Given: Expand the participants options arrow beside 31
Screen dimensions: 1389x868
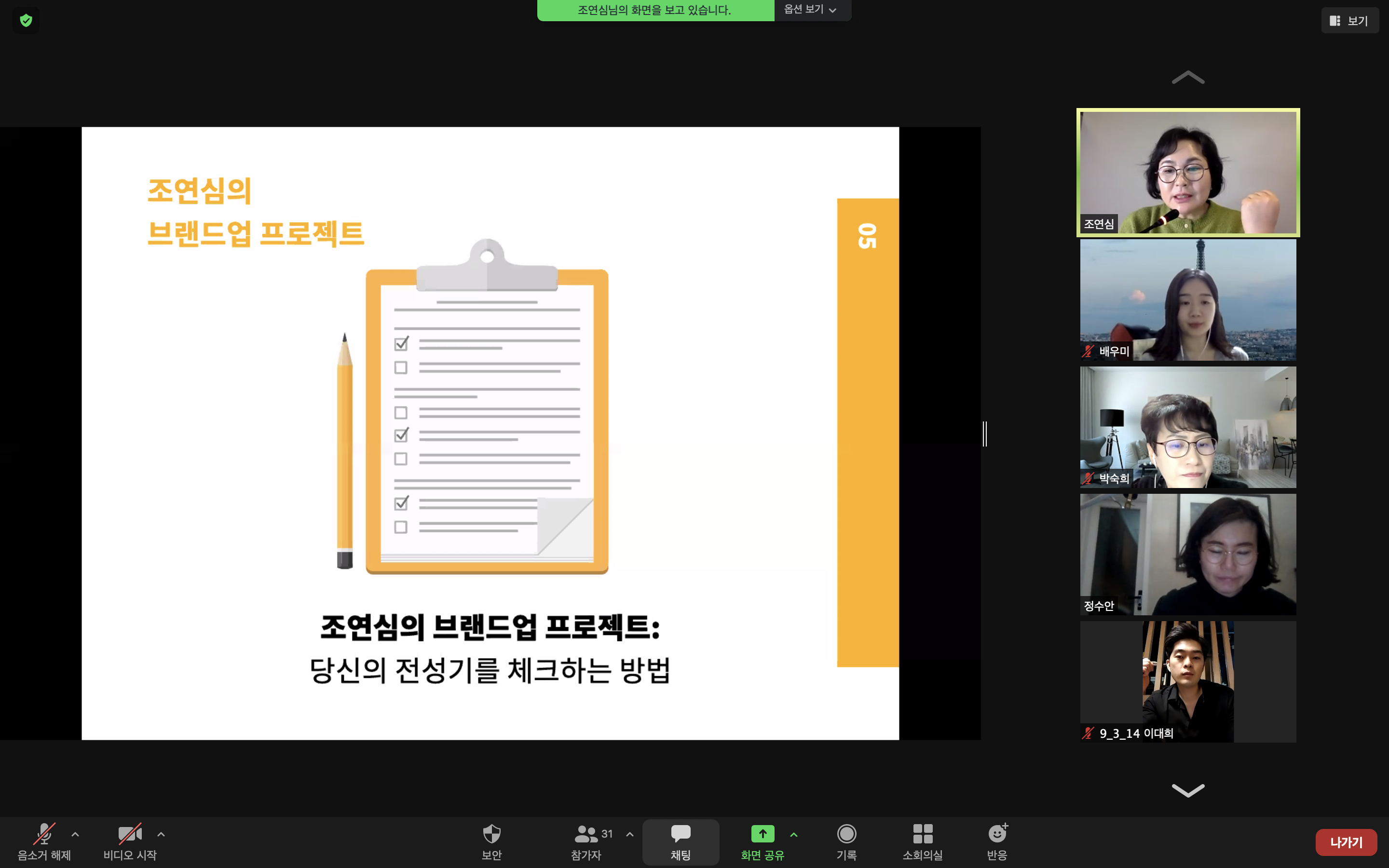Looking at the screenshot, I should pyautogui.click(x=630, y=834).
